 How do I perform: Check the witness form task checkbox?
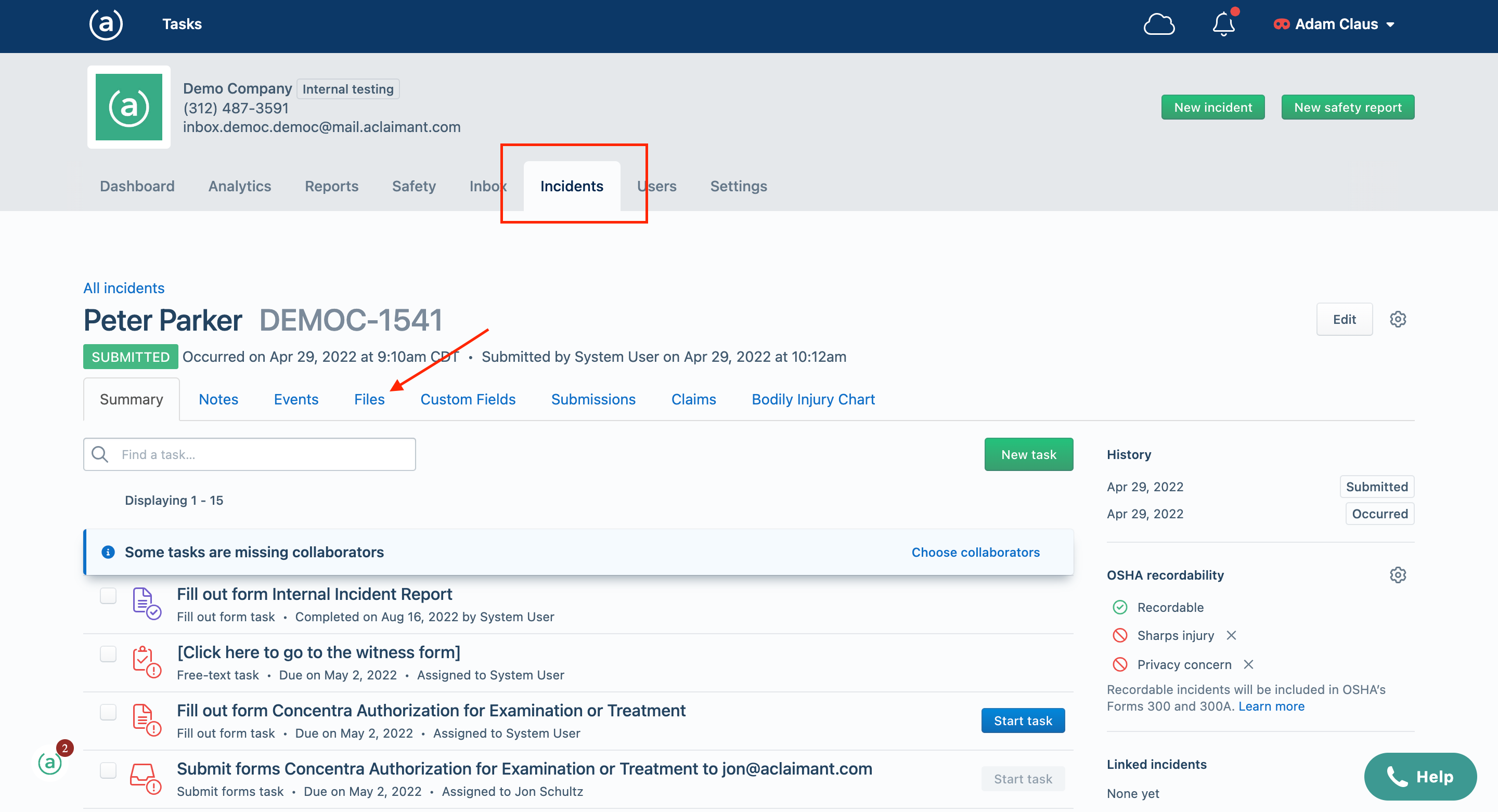coord(108,653)
